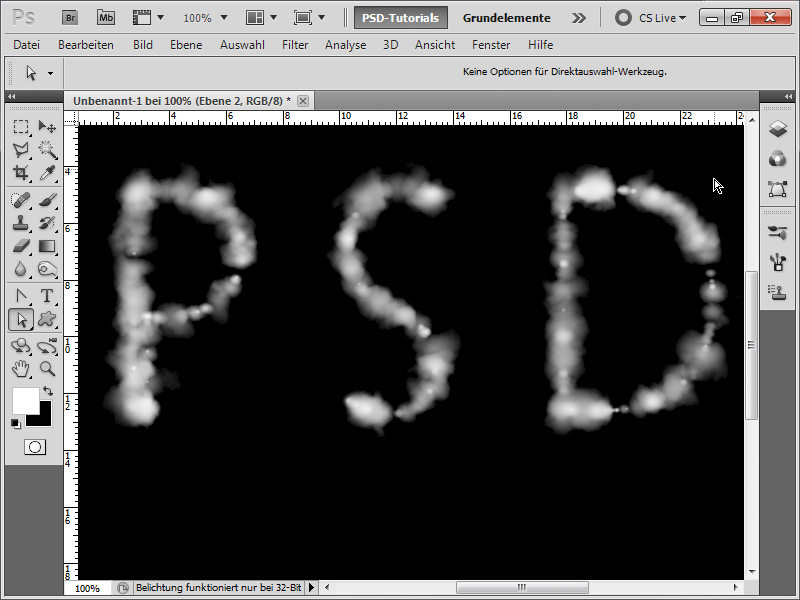Select the Pen tool
This screenshot has width=800, height=600.
[x=21, y=296]
